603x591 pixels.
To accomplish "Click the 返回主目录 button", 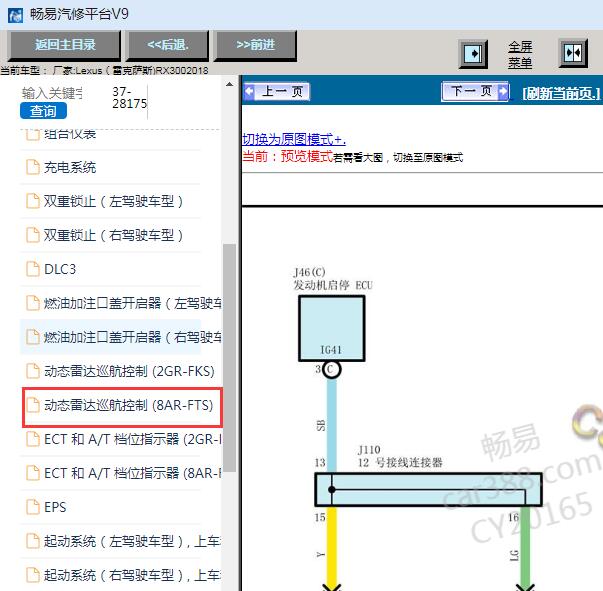I will 65,45.
